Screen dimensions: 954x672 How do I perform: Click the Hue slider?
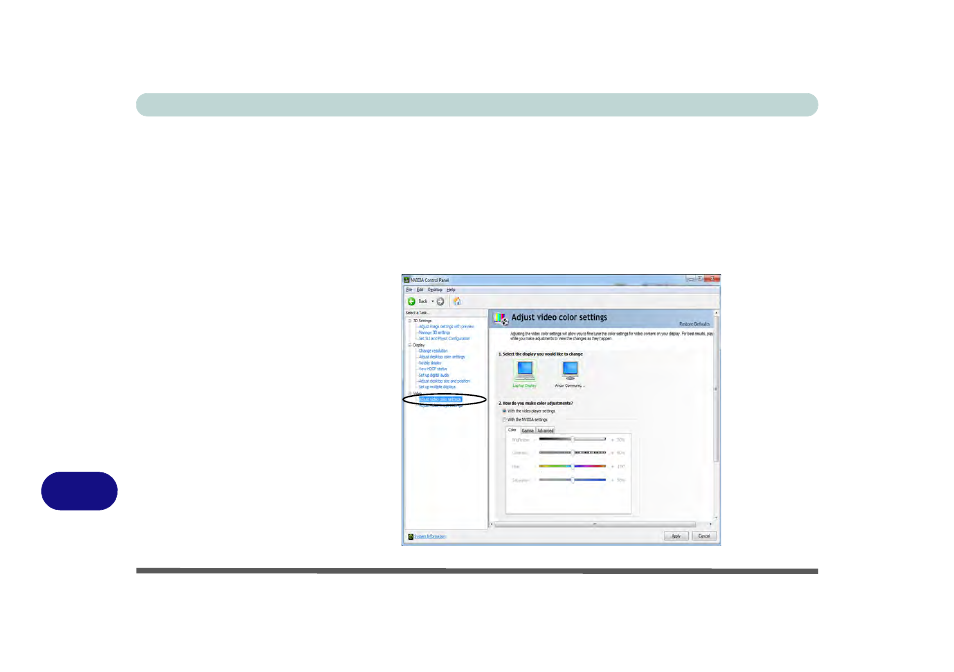point(573,466)
